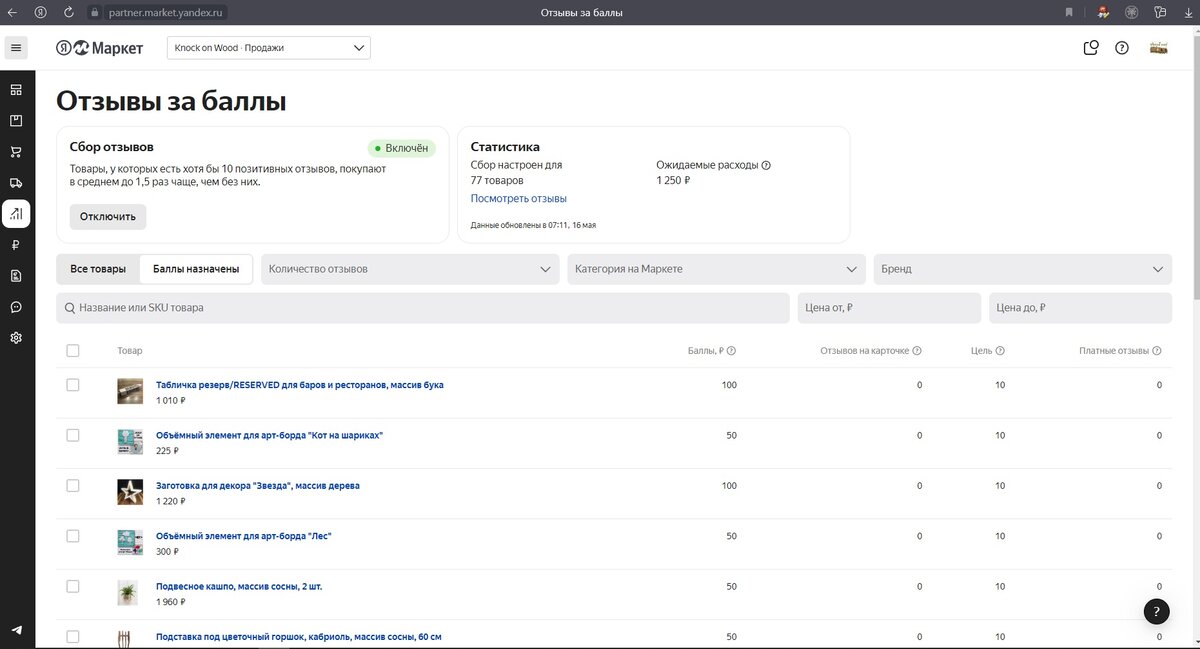1200x649 pixels.
Task: Click the help question mark in the header
Action: (1122, 48)
